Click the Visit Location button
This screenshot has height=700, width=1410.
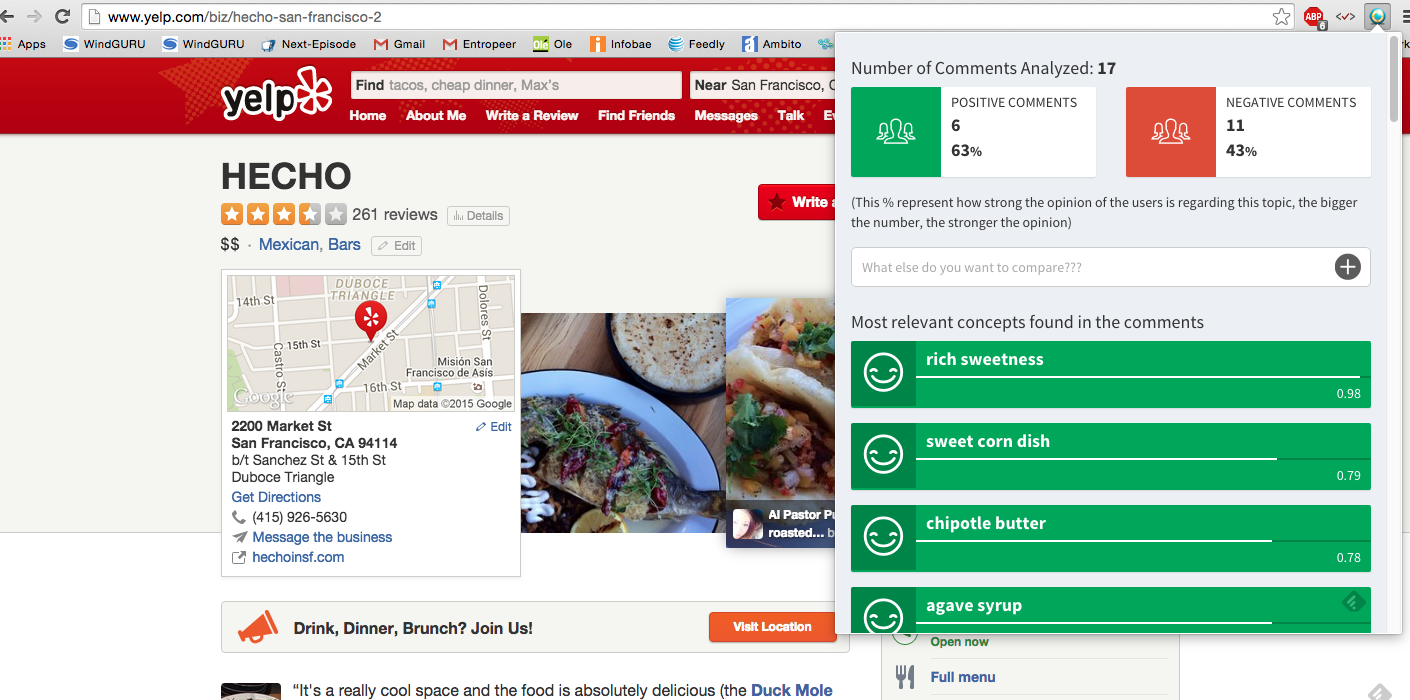(773, 627)
